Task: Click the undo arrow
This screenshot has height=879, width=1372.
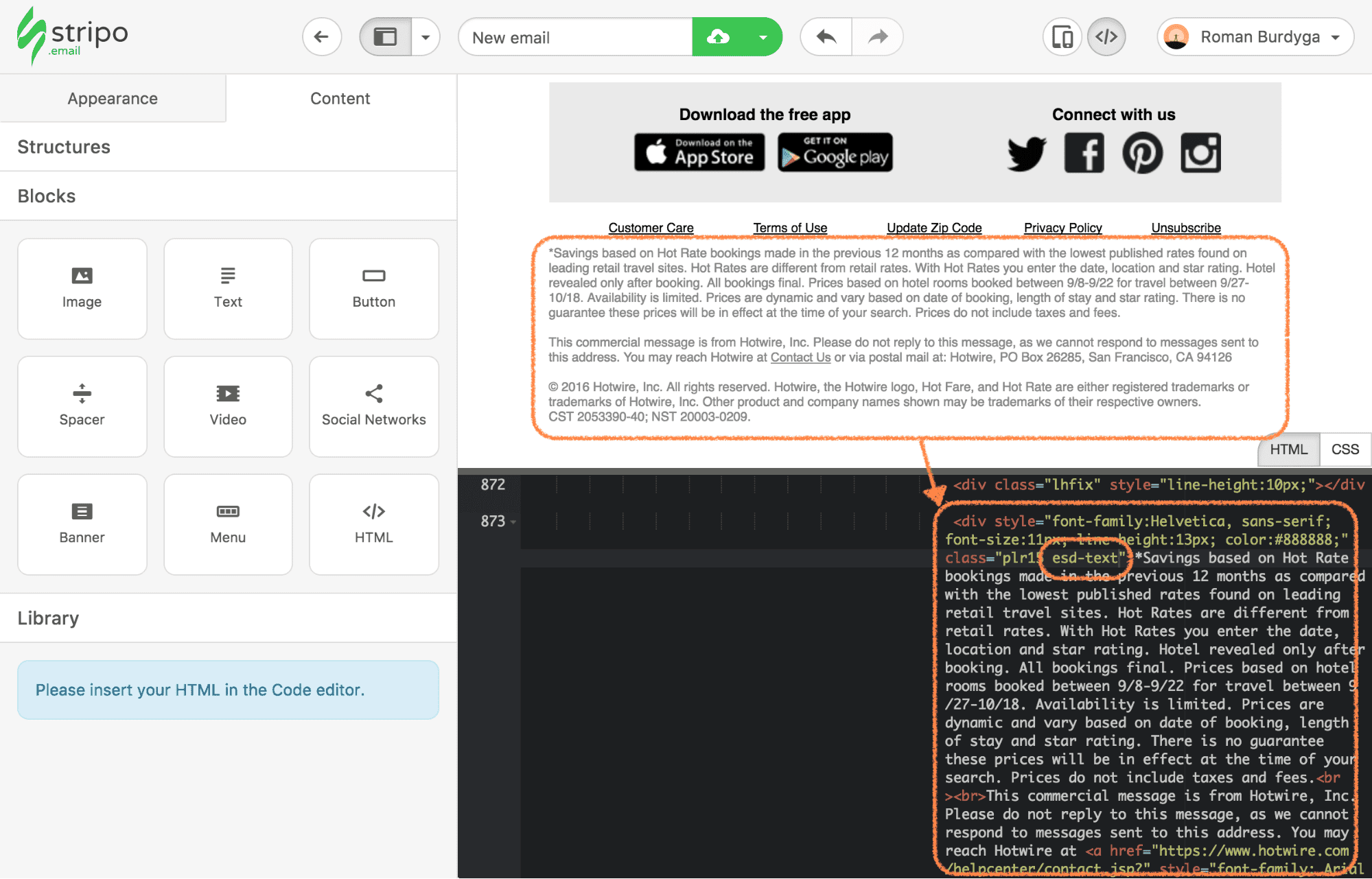Action: 825,36
